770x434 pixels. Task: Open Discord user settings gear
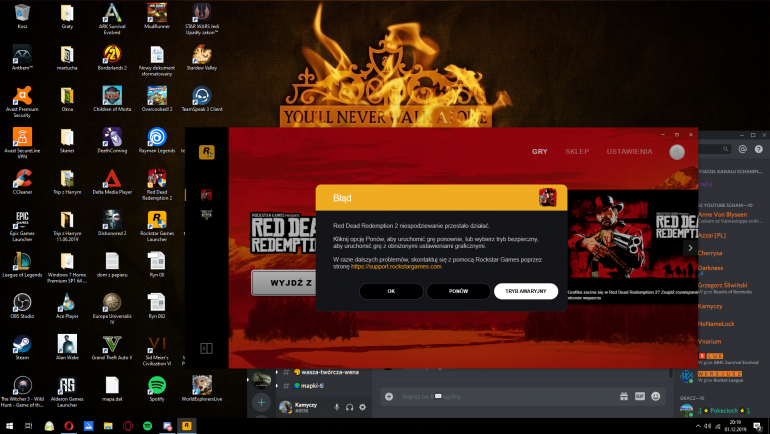pyautogui.click(x=362, y=407)
